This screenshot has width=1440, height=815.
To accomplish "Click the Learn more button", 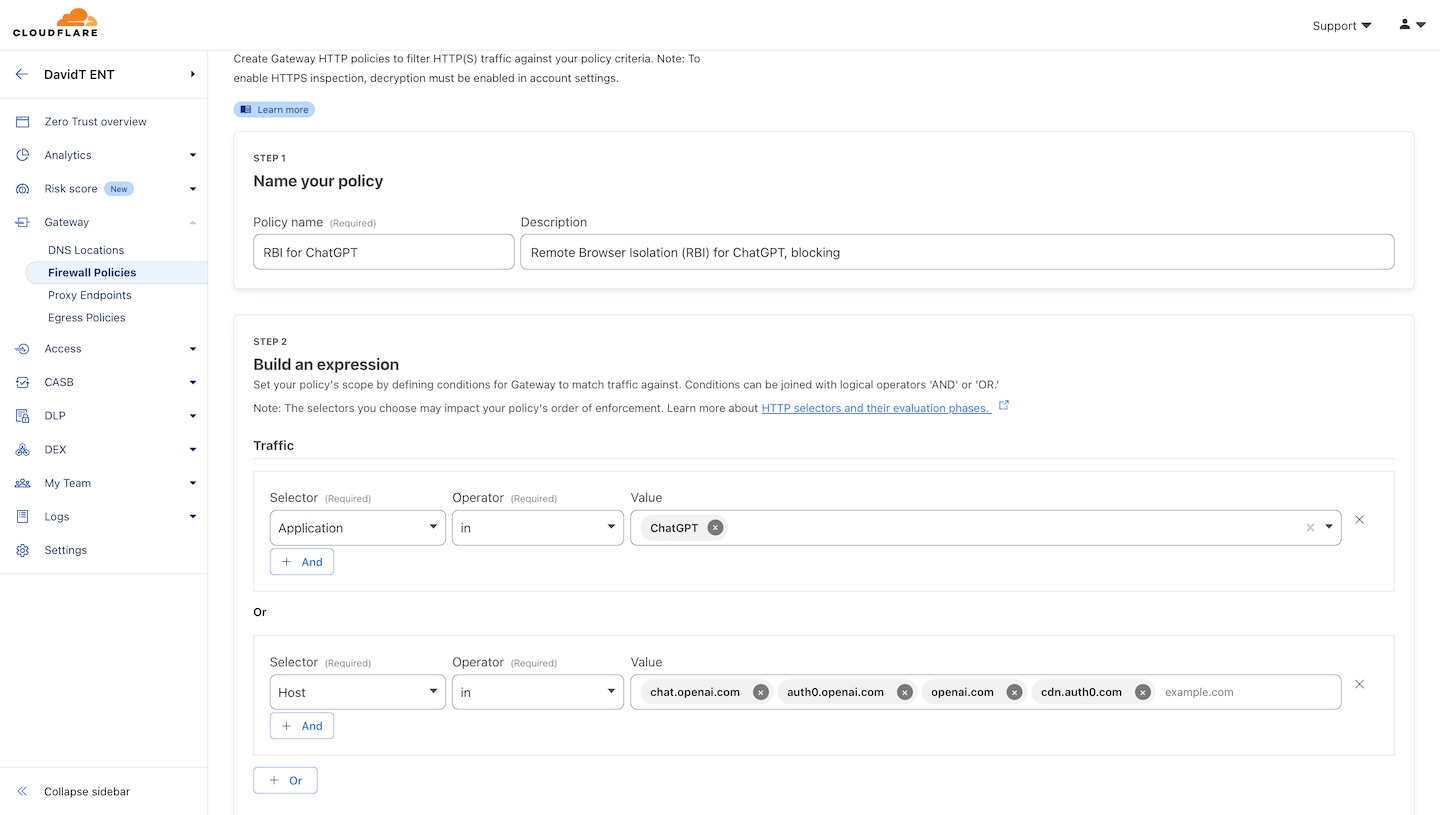I will click(274, 109).
